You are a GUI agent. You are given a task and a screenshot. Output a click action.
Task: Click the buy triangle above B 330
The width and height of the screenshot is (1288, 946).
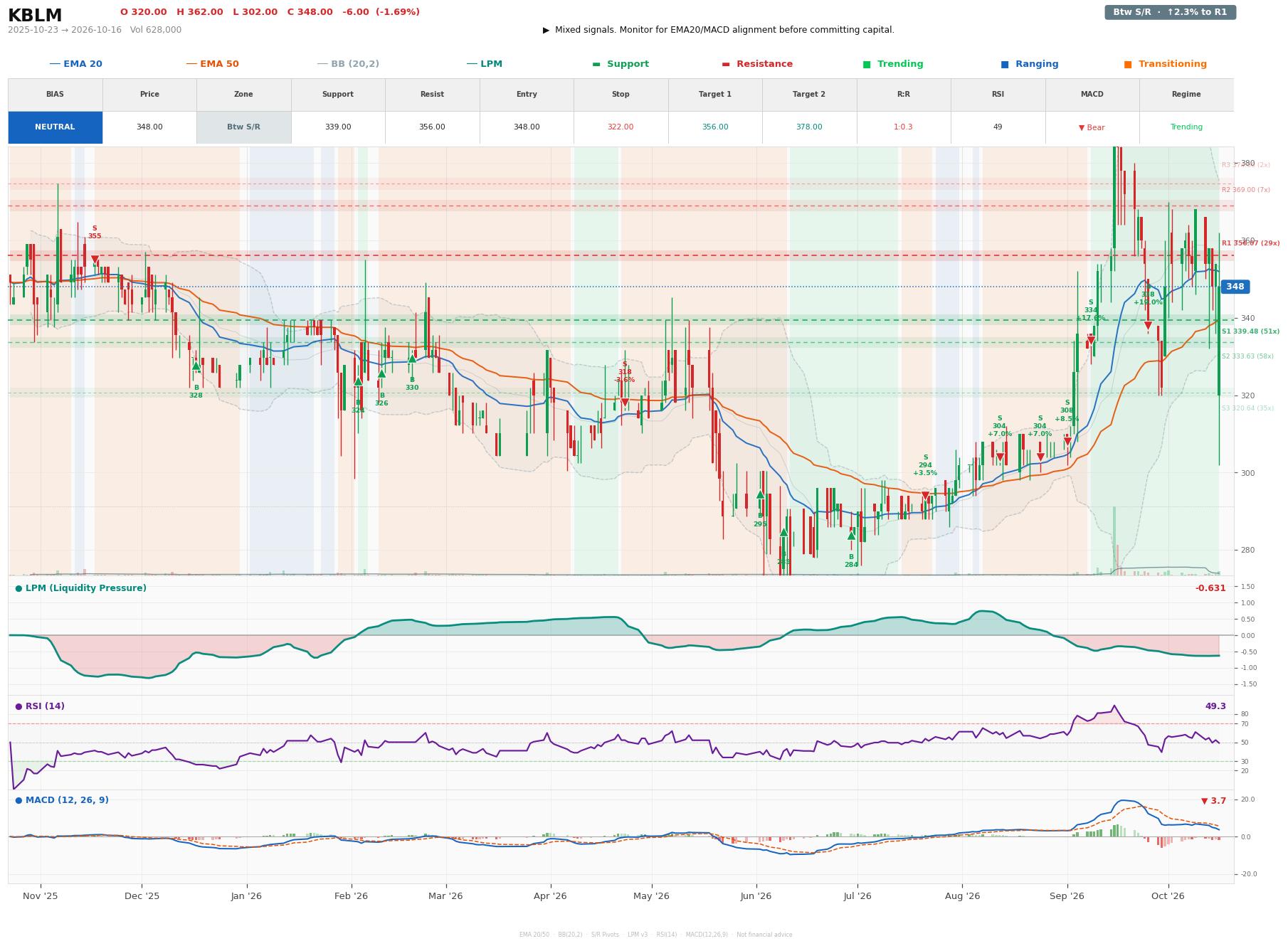(412, 358)
